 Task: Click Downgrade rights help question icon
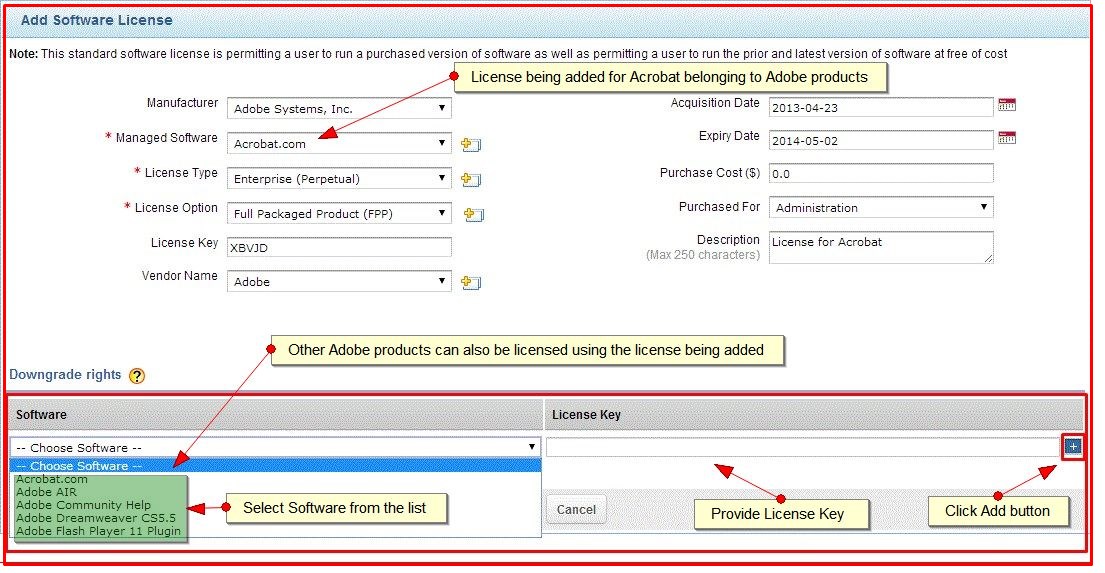[x=137, y=376]
